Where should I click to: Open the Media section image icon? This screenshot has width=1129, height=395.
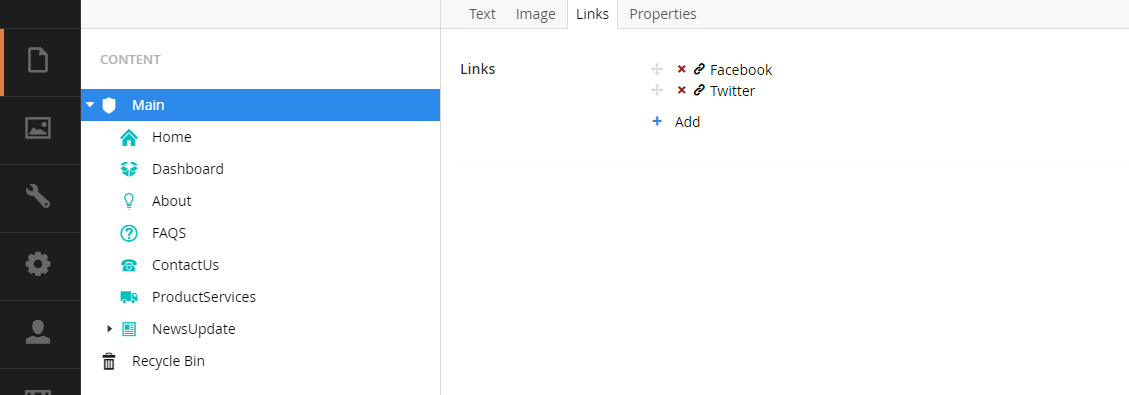[38, 128]
